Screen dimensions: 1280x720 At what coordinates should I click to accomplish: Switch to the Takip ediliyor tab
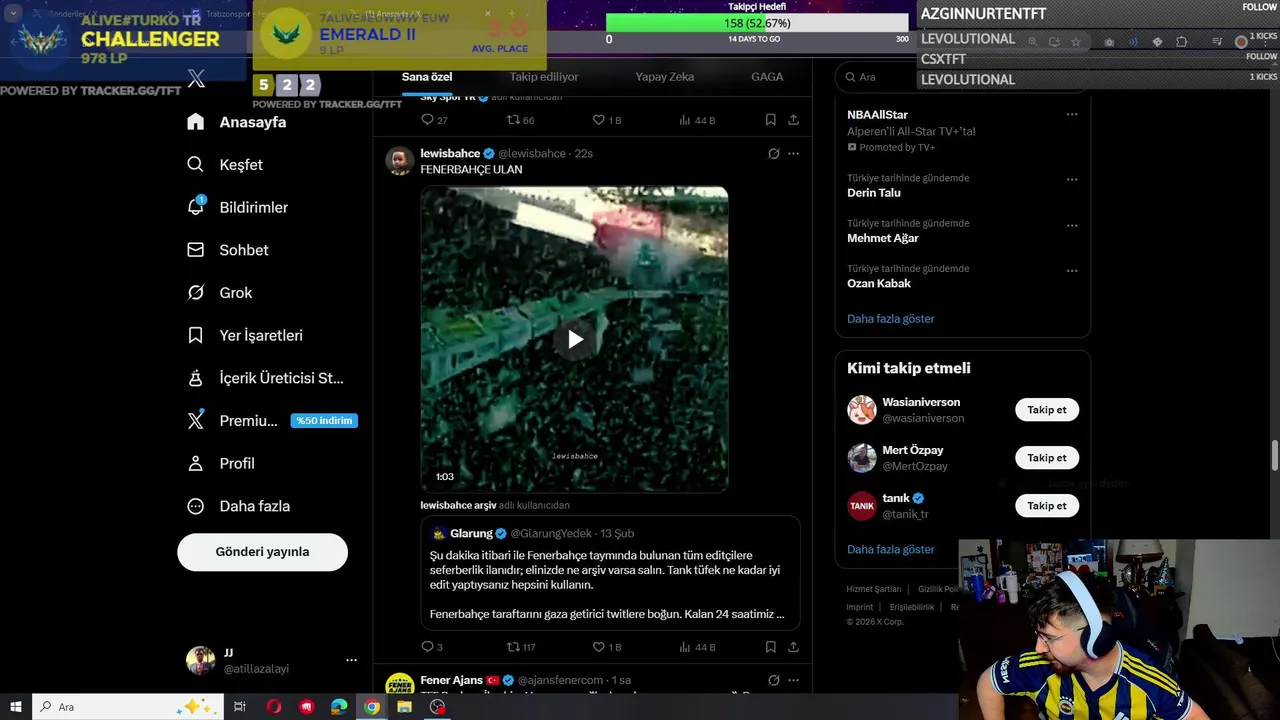[x=544, y=77]
